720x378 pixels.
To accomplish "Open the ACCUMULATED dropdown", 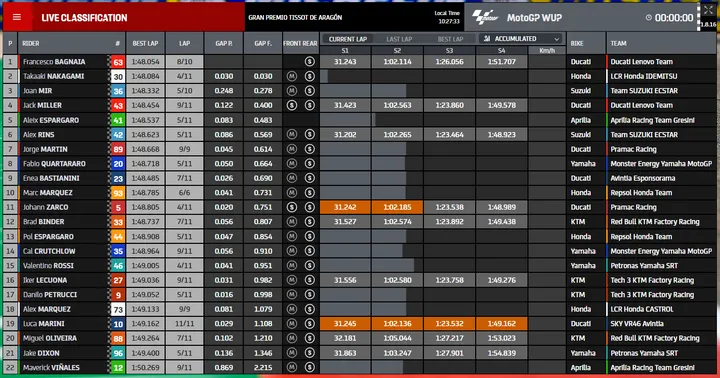I will 522,39.
